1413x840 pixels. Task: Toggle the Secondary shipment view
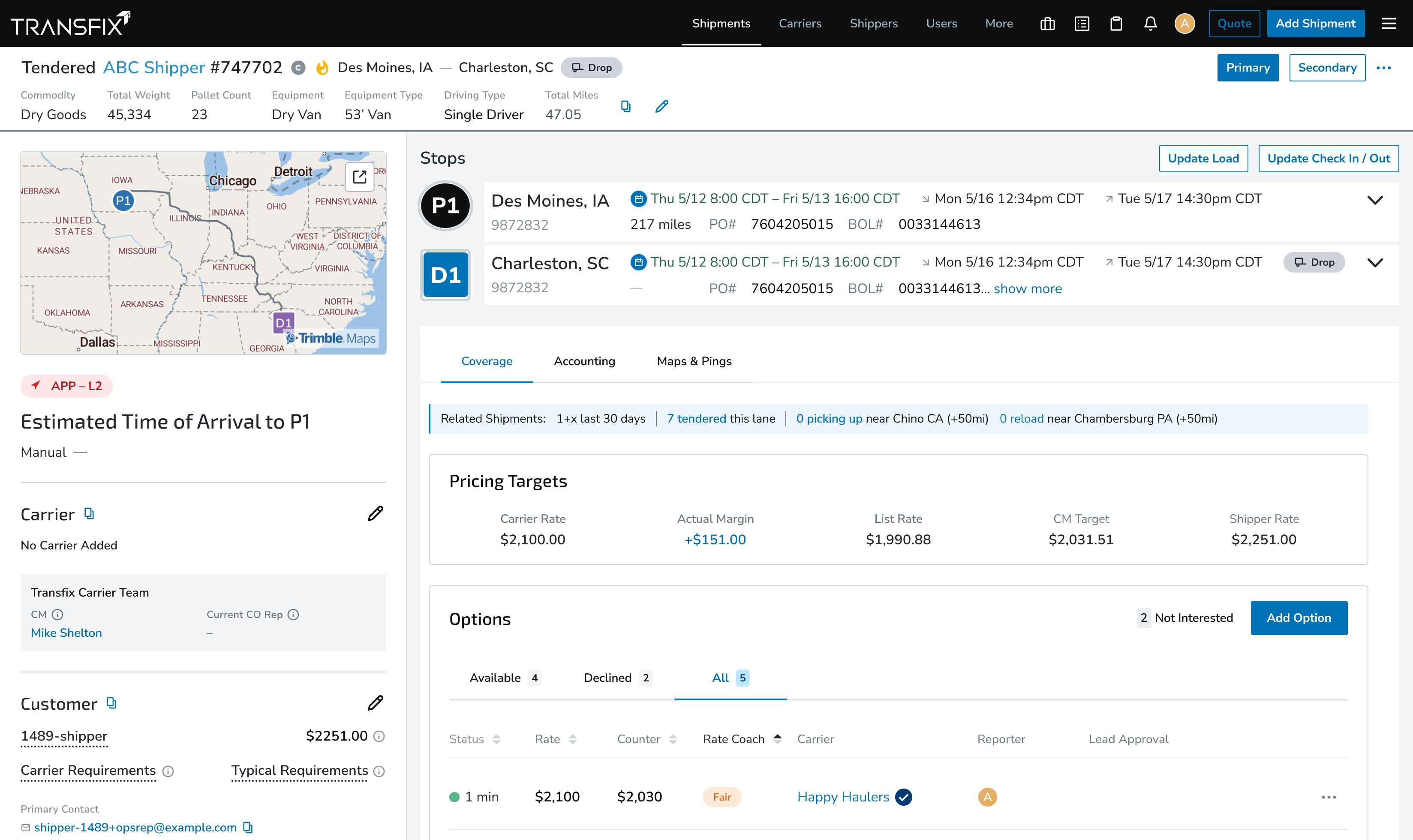pyautogui.click(x=1327, y=67)
